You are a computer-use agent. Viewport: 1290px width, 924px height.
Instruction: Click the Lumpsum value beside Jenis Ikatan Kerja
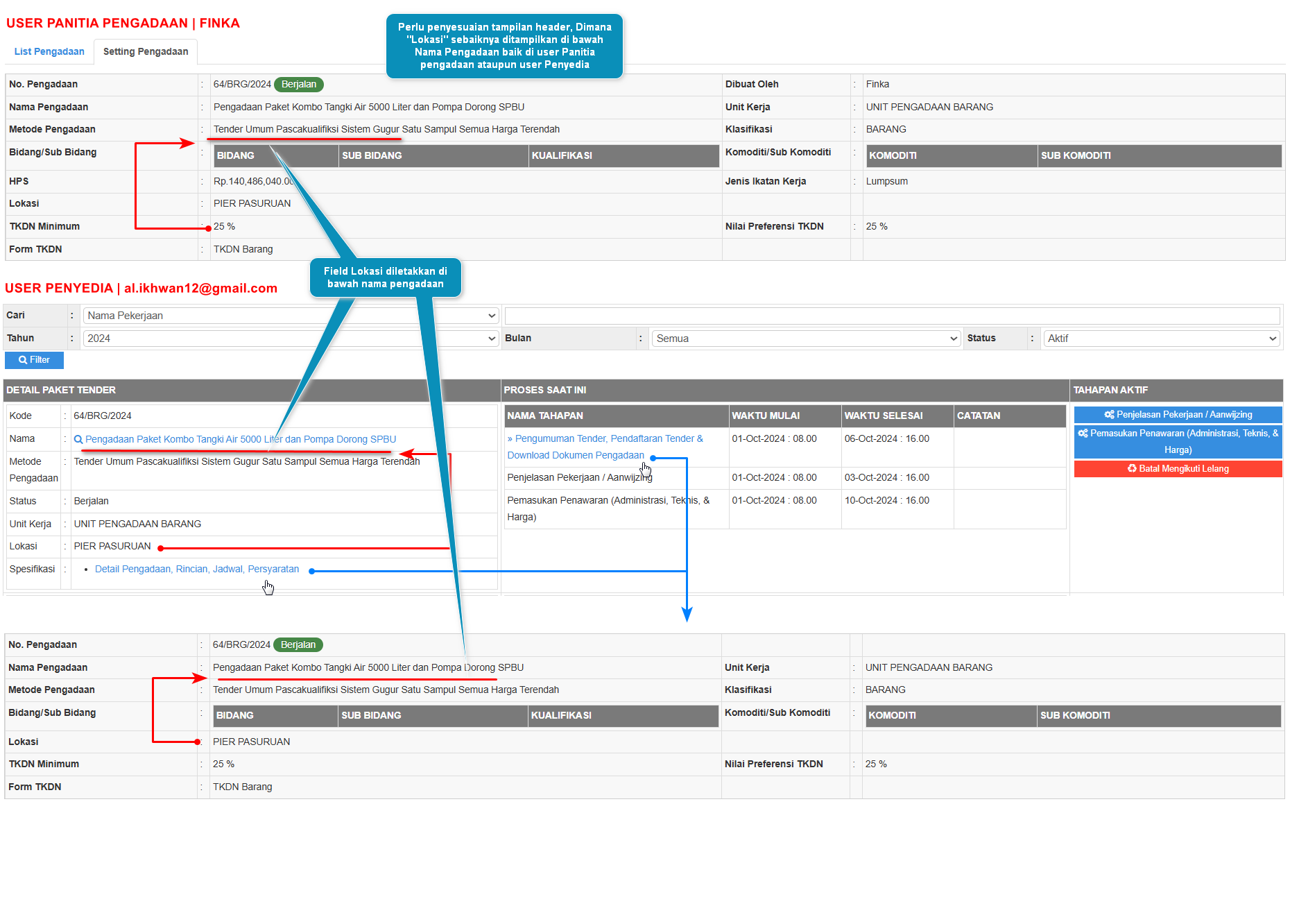coord(887,181)
